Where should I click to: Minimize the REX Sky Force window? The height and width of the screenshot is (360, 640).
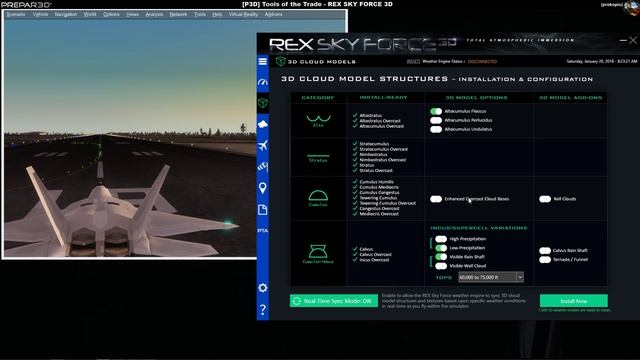coord(623,40)
